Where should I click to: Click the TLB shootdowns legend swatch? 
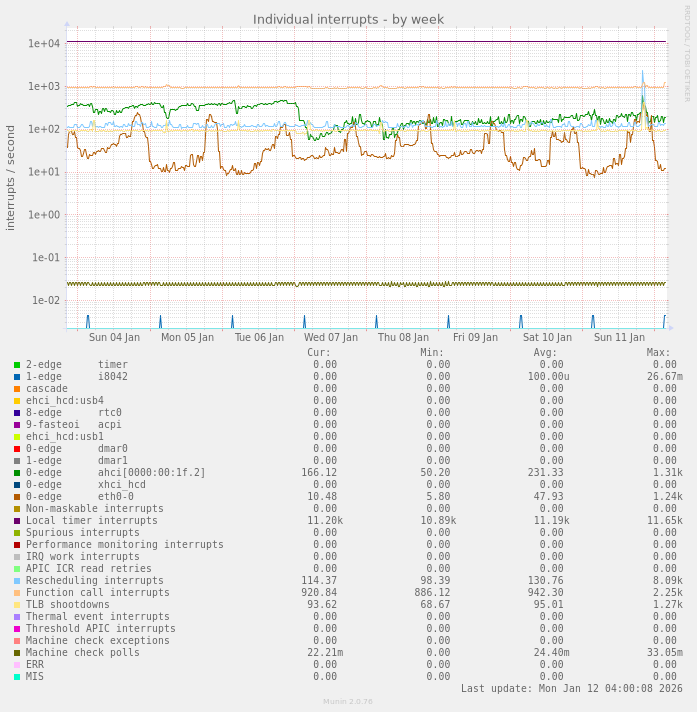coord(17,605)
